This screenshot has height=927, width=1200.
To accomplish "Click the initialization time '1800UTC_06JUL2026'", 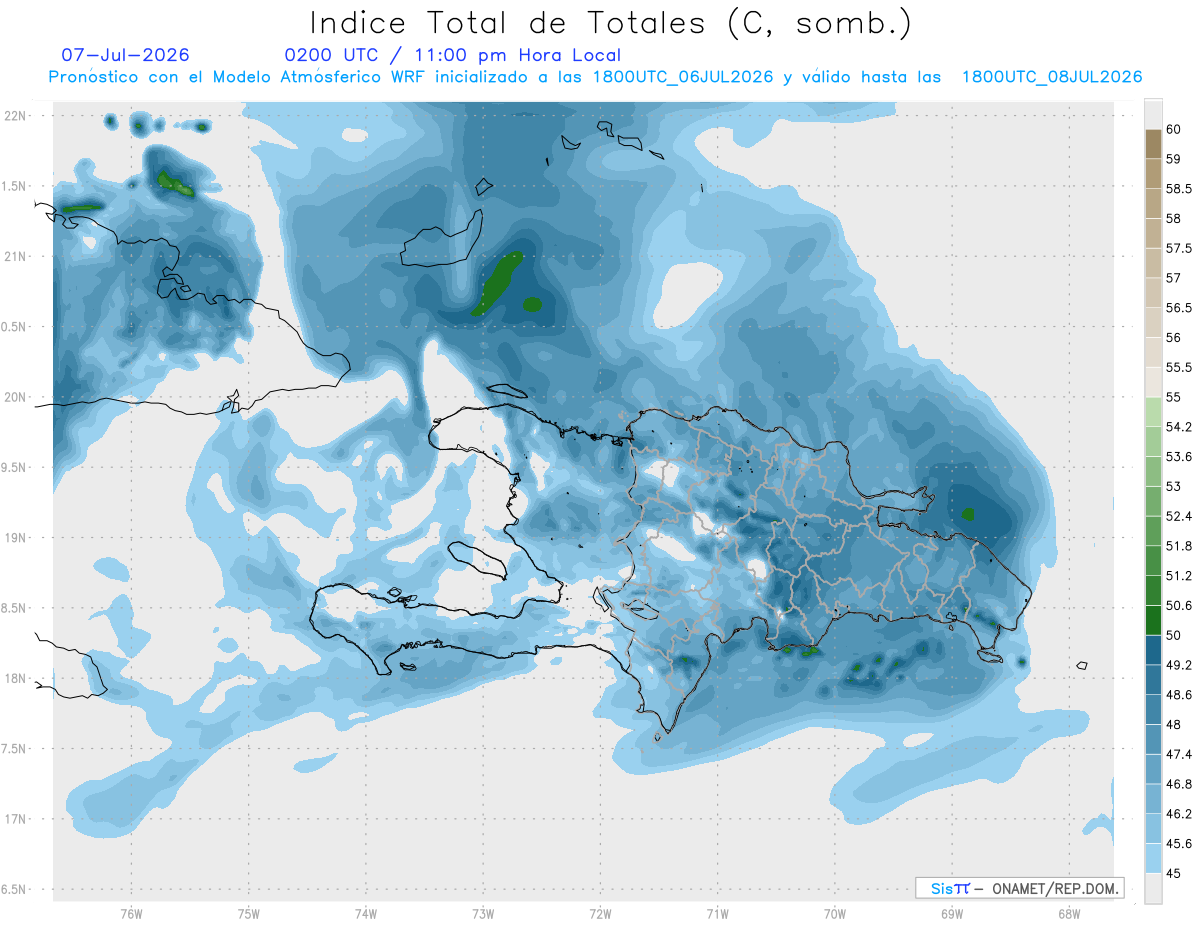I will pyautogui.click(x=683, y=77).
